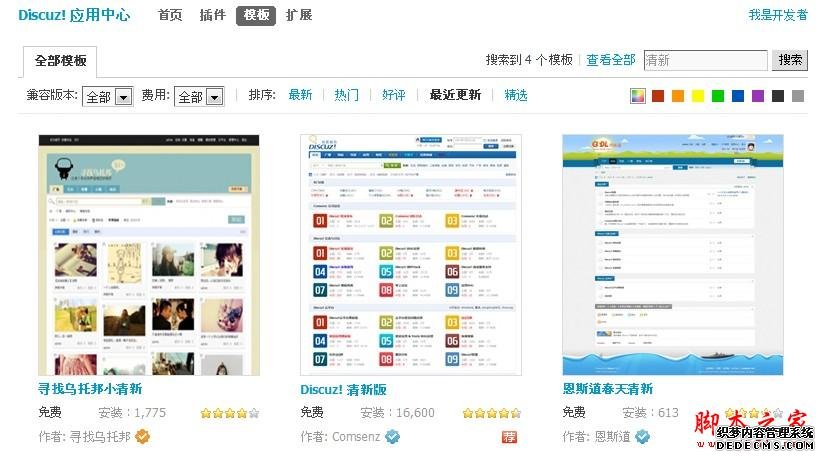Click the 恩斯道春天清新 title link

coord(607,389)
